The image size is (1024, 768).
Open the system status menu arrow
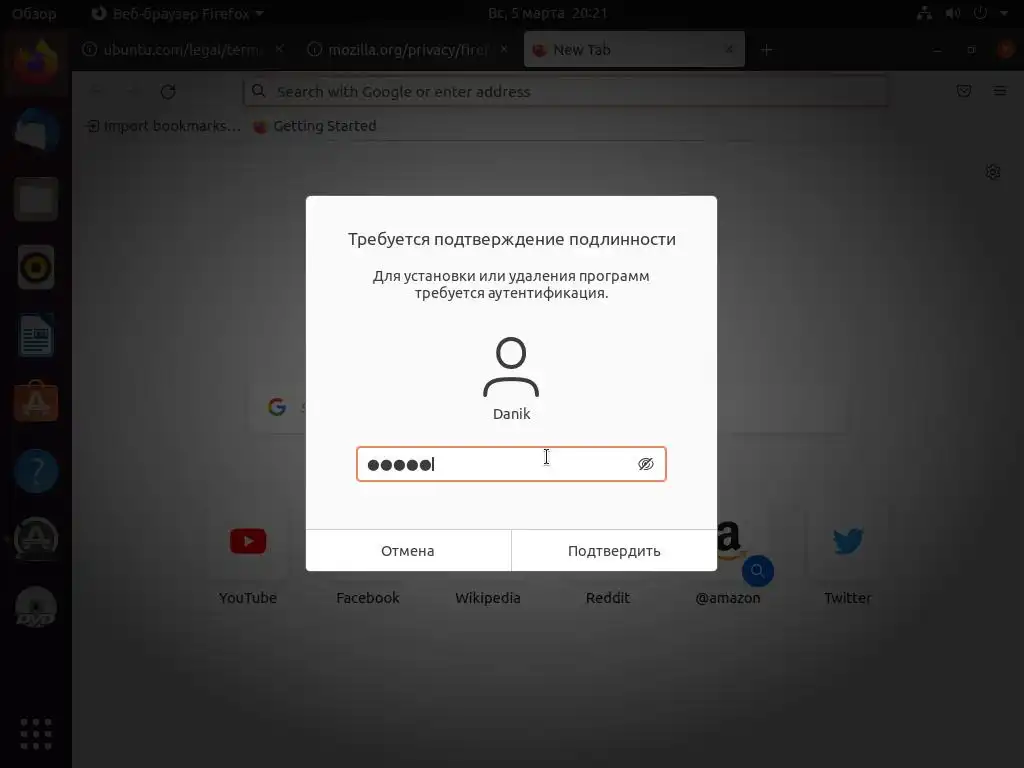coord(1004,13)
